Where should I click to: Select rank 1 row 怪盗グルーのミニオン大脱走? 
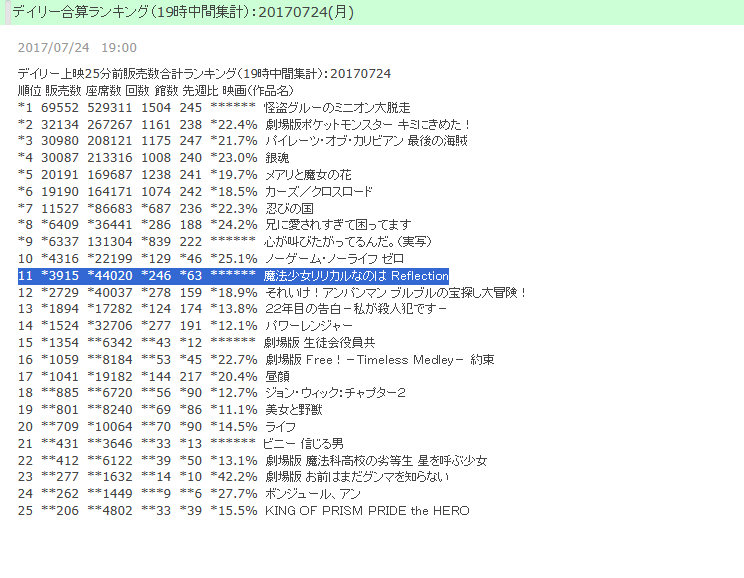[214, 108]
